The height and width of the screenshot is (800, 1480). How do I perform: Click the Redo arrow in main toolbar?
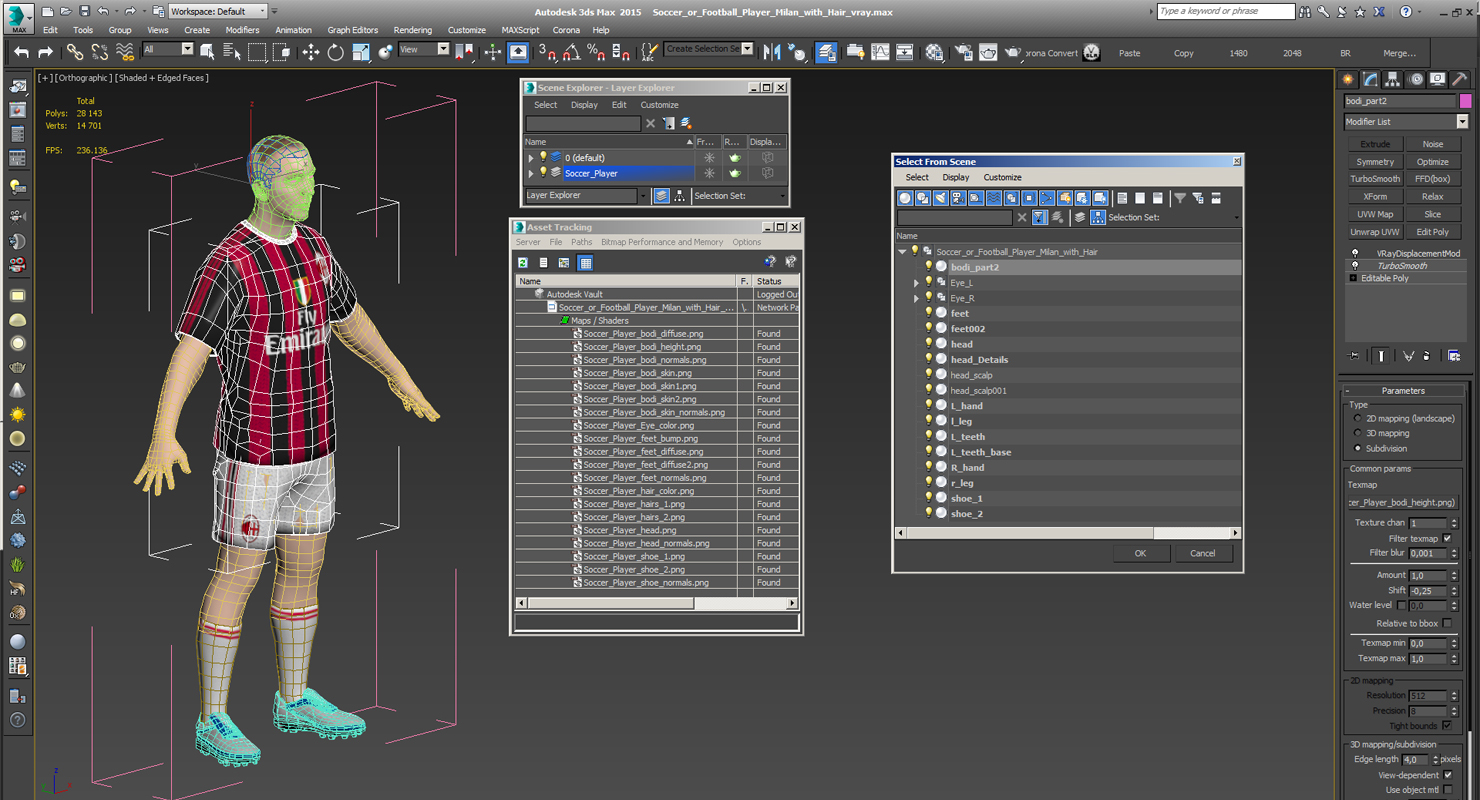(x=45, y=52)
